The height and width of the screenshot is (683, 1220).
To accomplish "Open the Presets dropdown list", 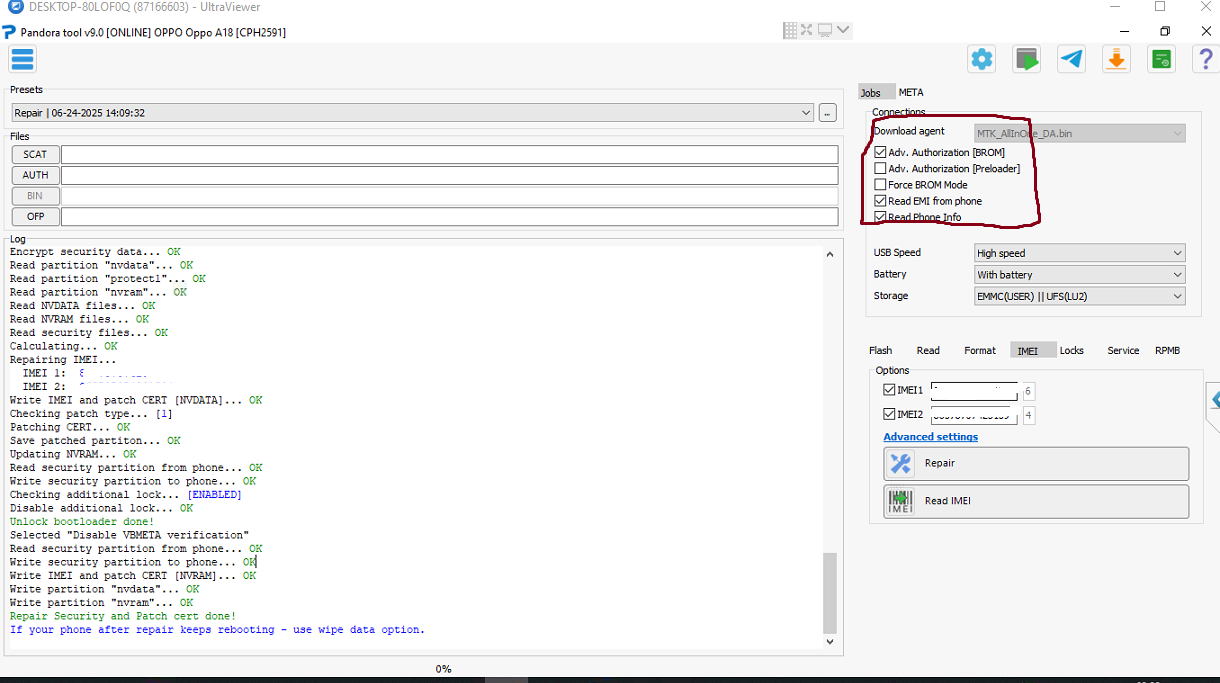I will pos(413,113).
